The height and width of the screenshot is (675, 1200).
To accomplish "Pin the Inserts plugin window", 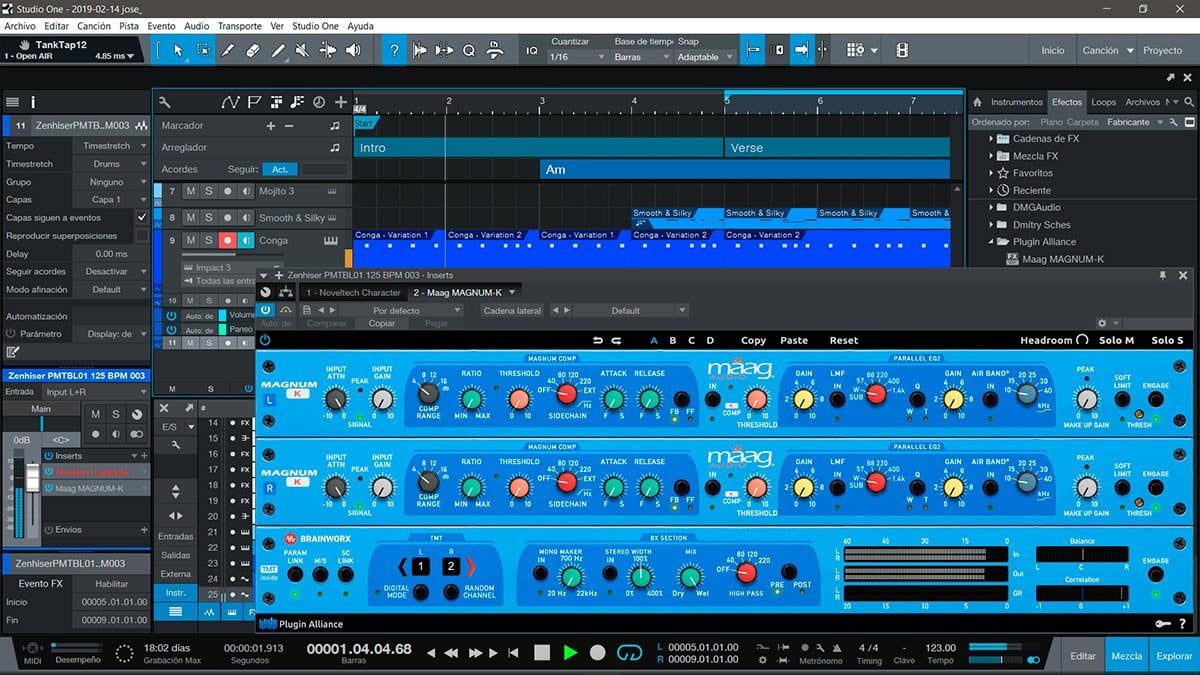I will tap(1163, 275).
